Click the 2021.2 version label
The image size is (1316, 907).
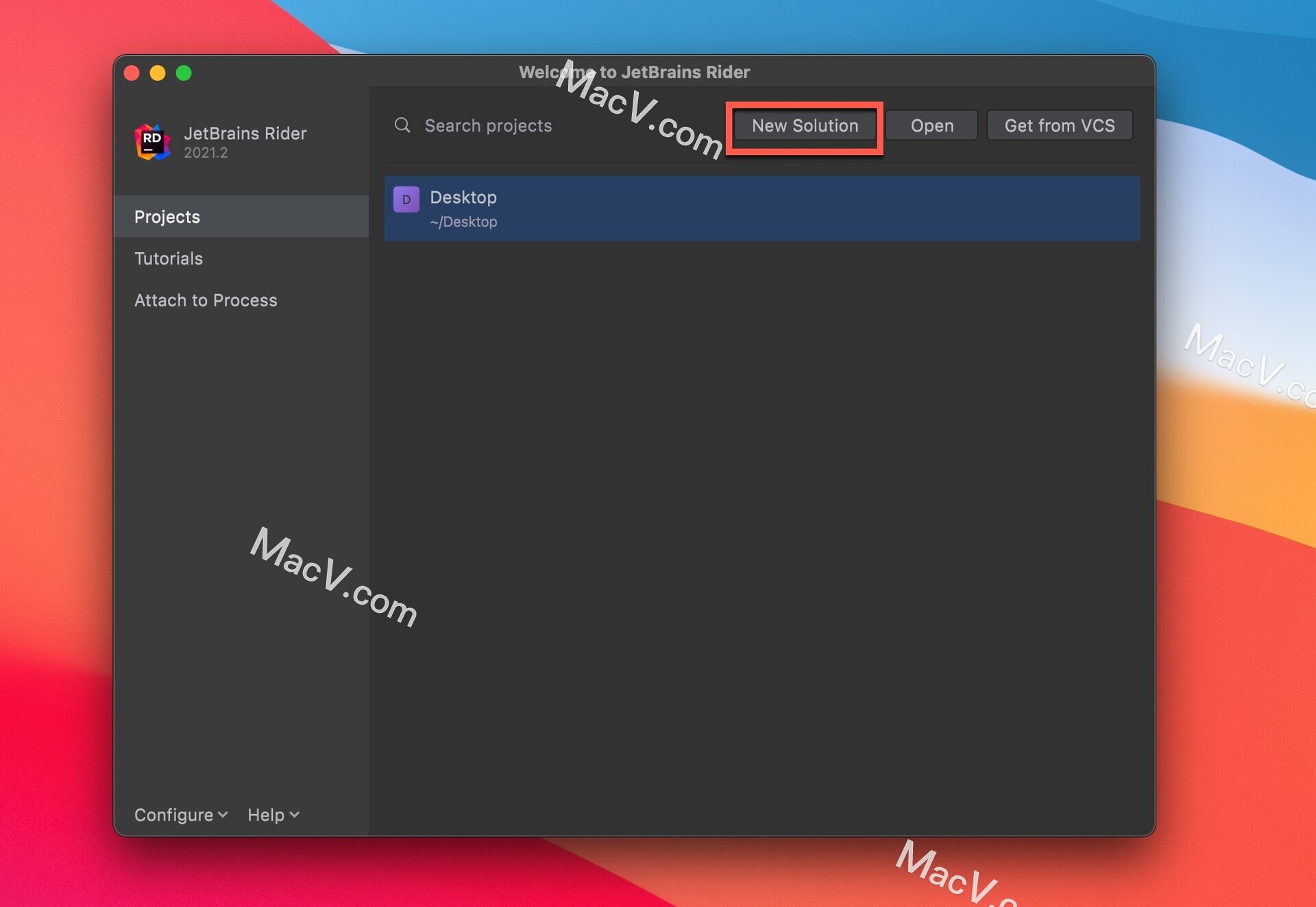(x=206, y=153)
